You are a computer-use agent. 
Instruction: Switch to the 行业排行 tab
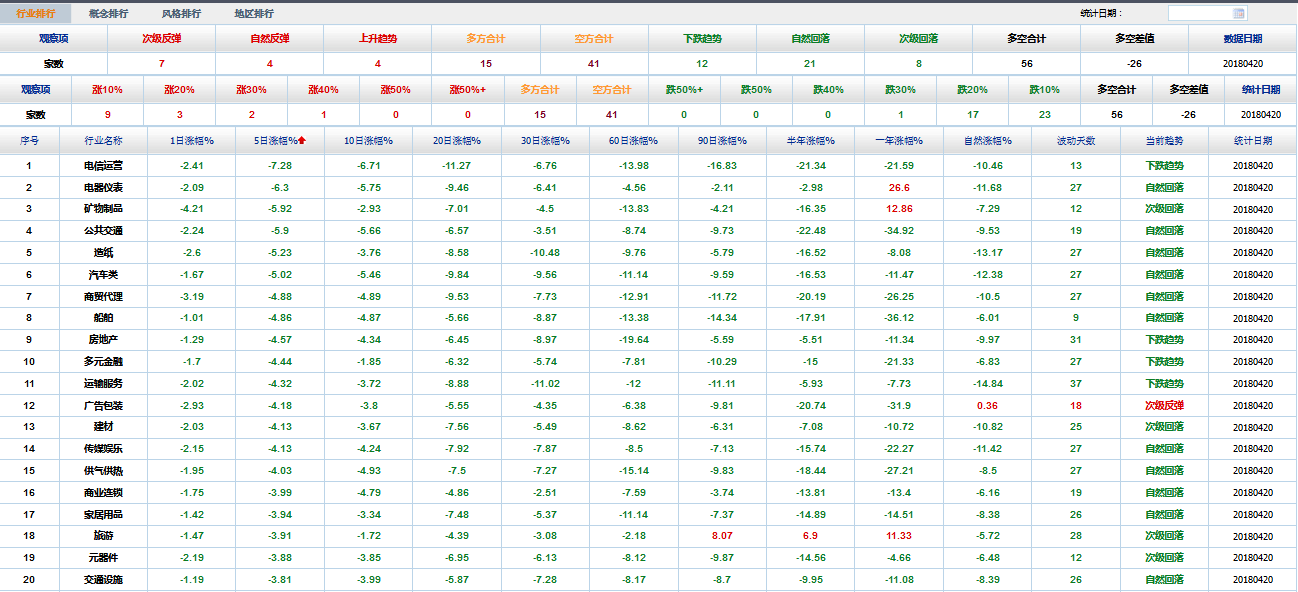[x=36, y=14]
